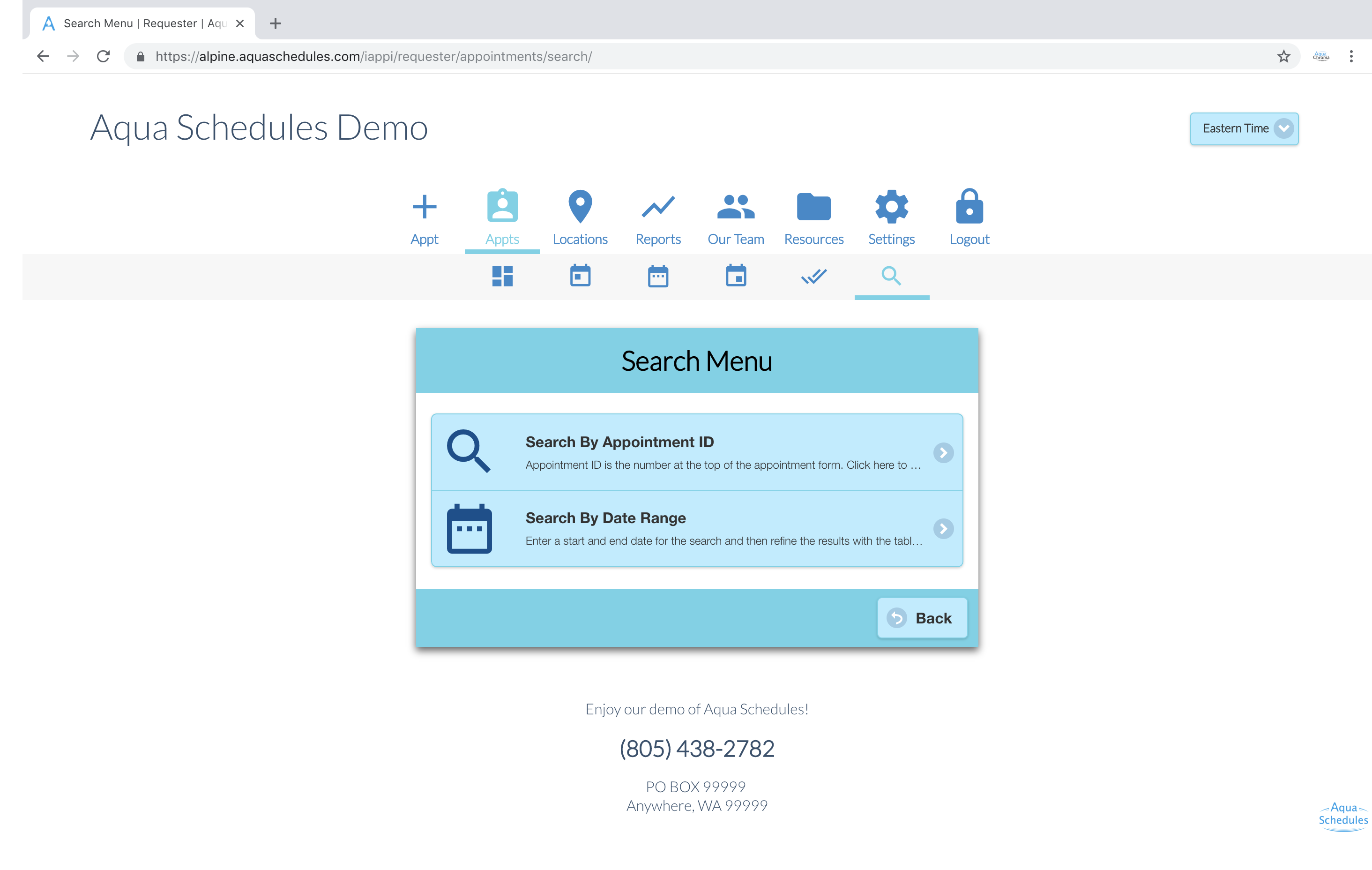The height and width of the screenshot is (870, 1372).
Task: Open the Chrome three-dot menu
Action: [x=1350, y=56]
